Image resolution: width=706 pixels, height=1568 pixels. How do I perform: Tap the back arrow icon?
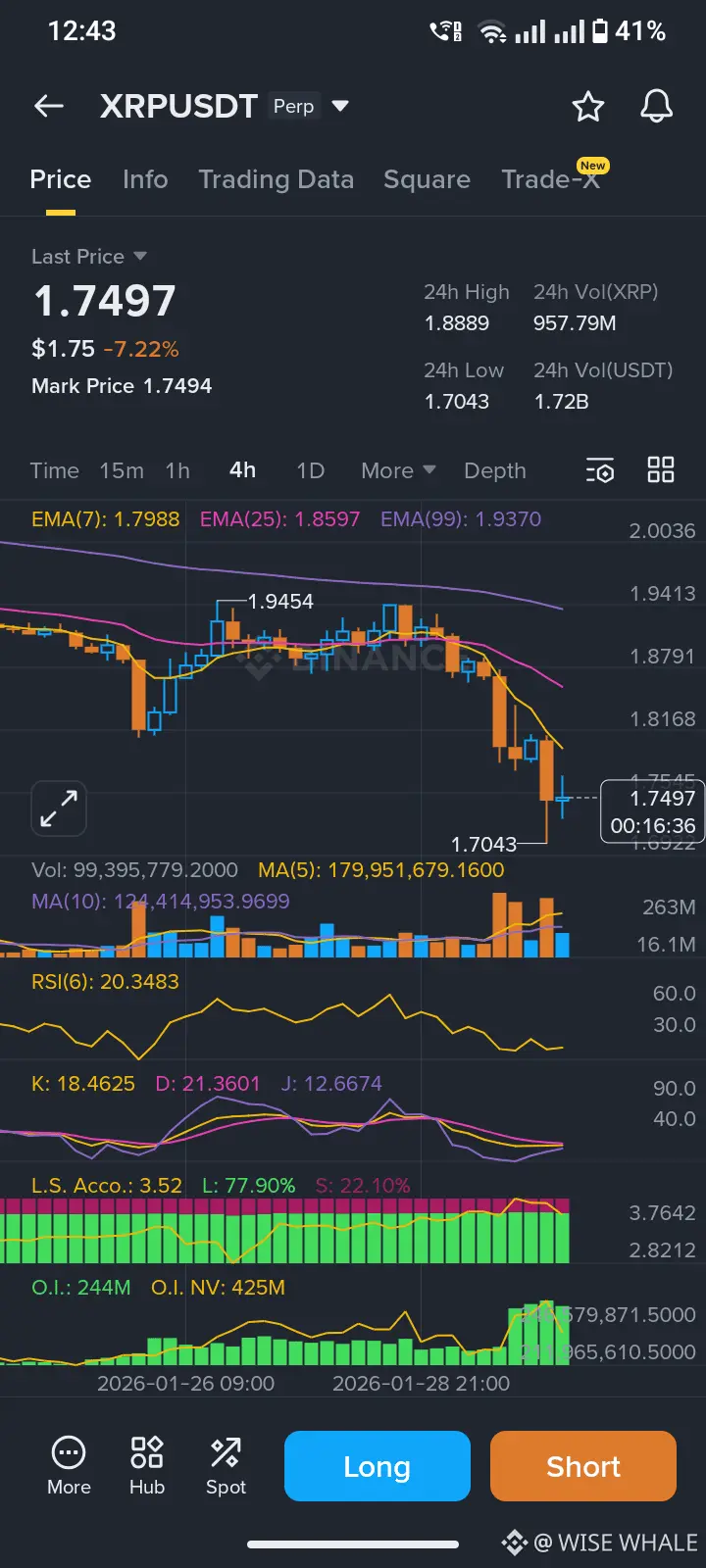49,106
